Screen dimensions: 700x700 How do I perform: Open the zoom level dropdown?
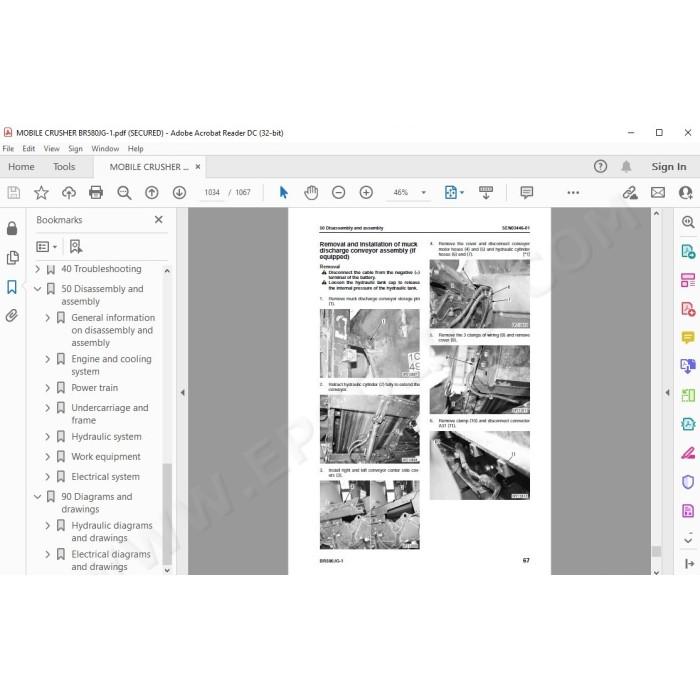pos(424,192)
